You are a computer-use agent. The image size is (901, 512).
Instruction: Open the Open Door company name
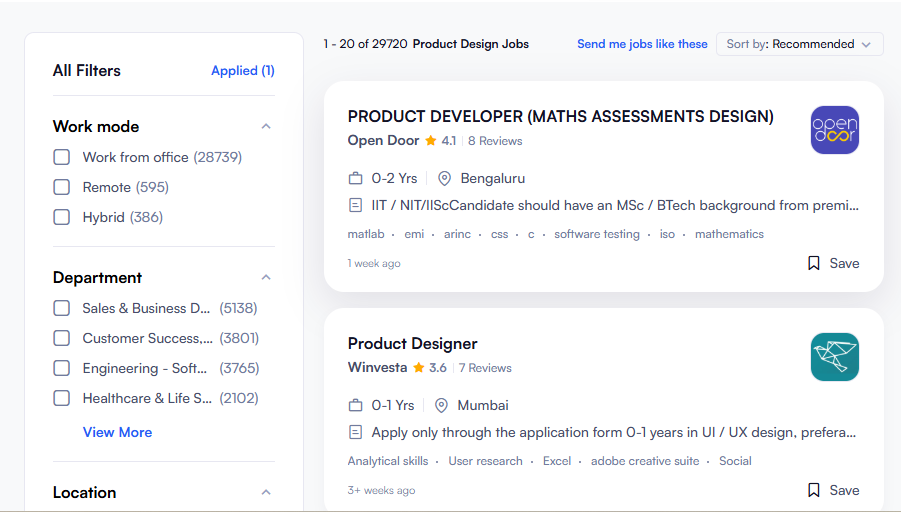383,141
